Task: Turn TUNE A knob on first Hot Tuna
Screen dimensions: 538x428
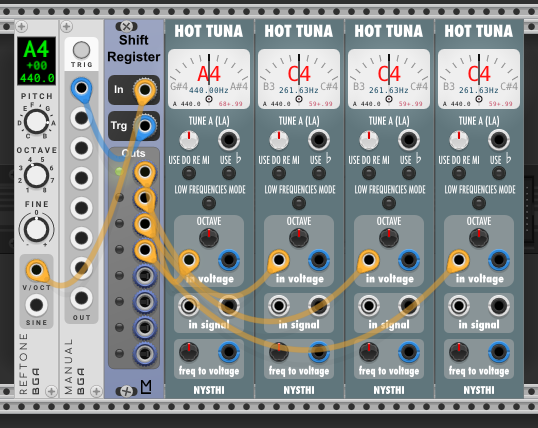Action: coord(189,140)
